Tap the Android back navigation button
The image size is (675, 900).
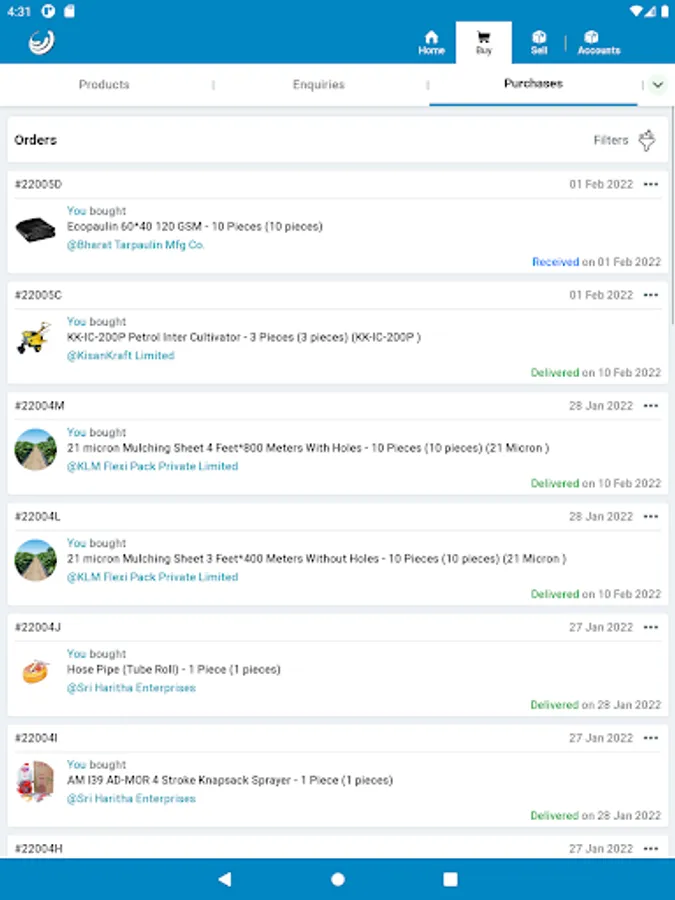[x=225, y=879]
